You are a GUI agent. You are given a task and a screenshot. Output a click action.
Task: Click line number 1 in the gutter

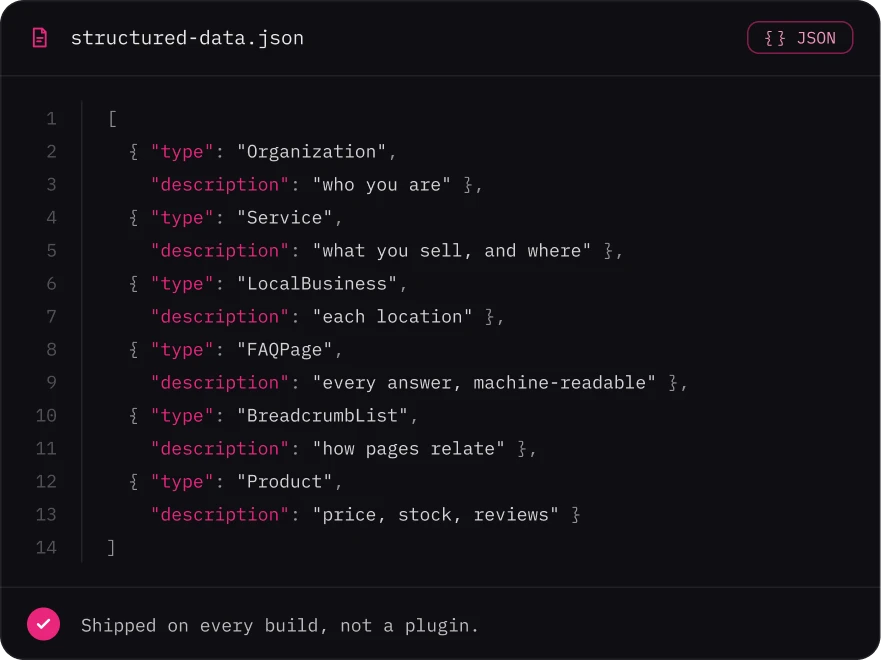click(x=51, y=119)
